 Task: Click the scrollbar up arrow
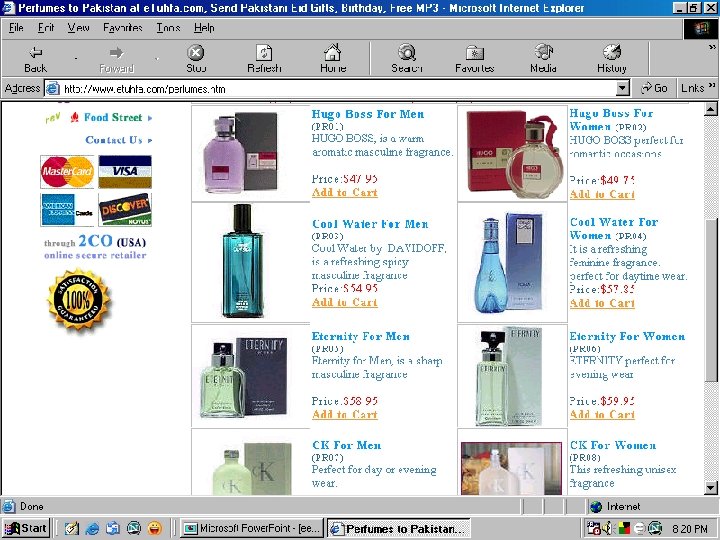[711, 109]
